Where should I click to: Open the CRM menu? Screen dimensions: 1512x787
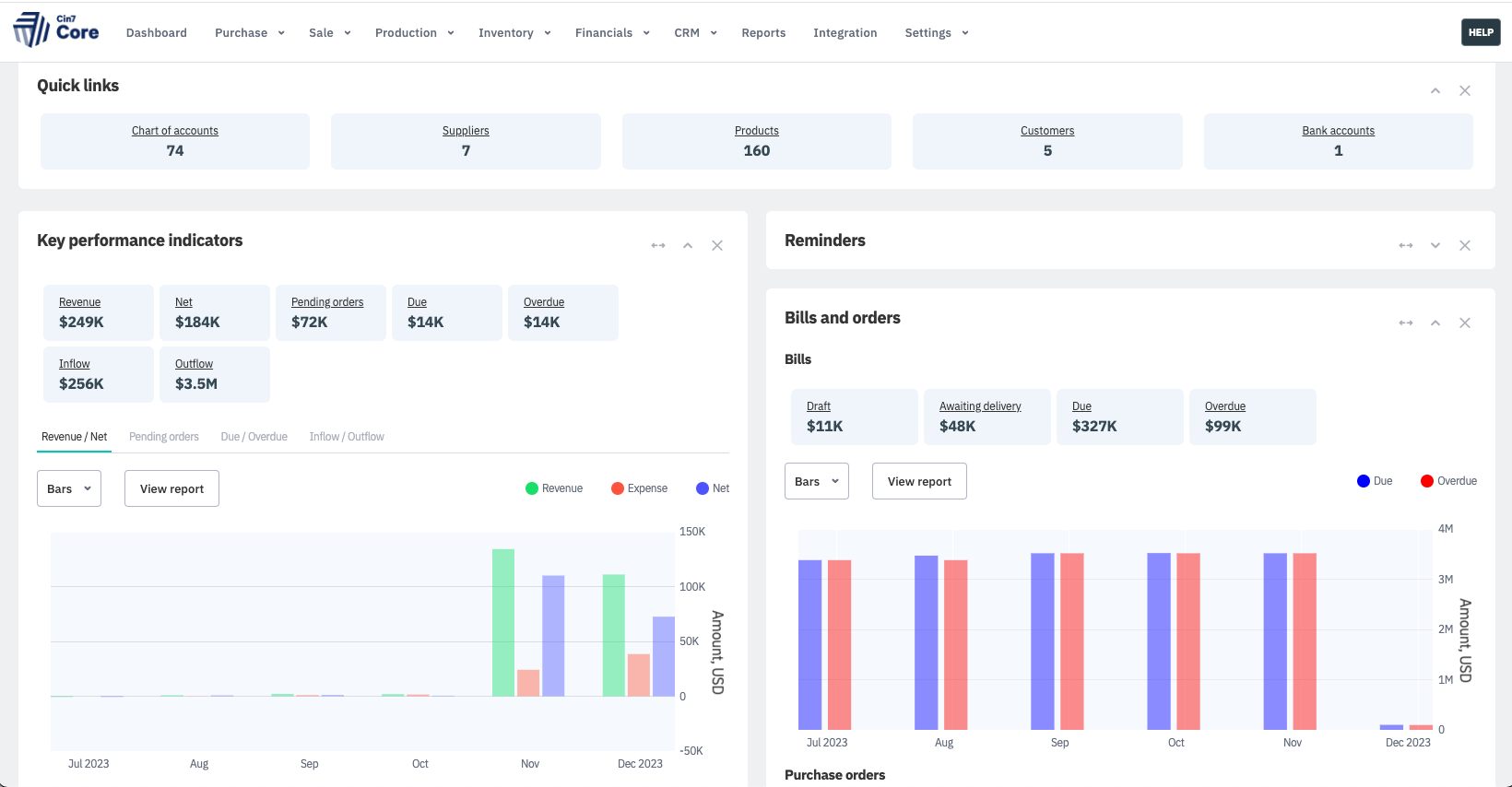[x=695, y=33]
